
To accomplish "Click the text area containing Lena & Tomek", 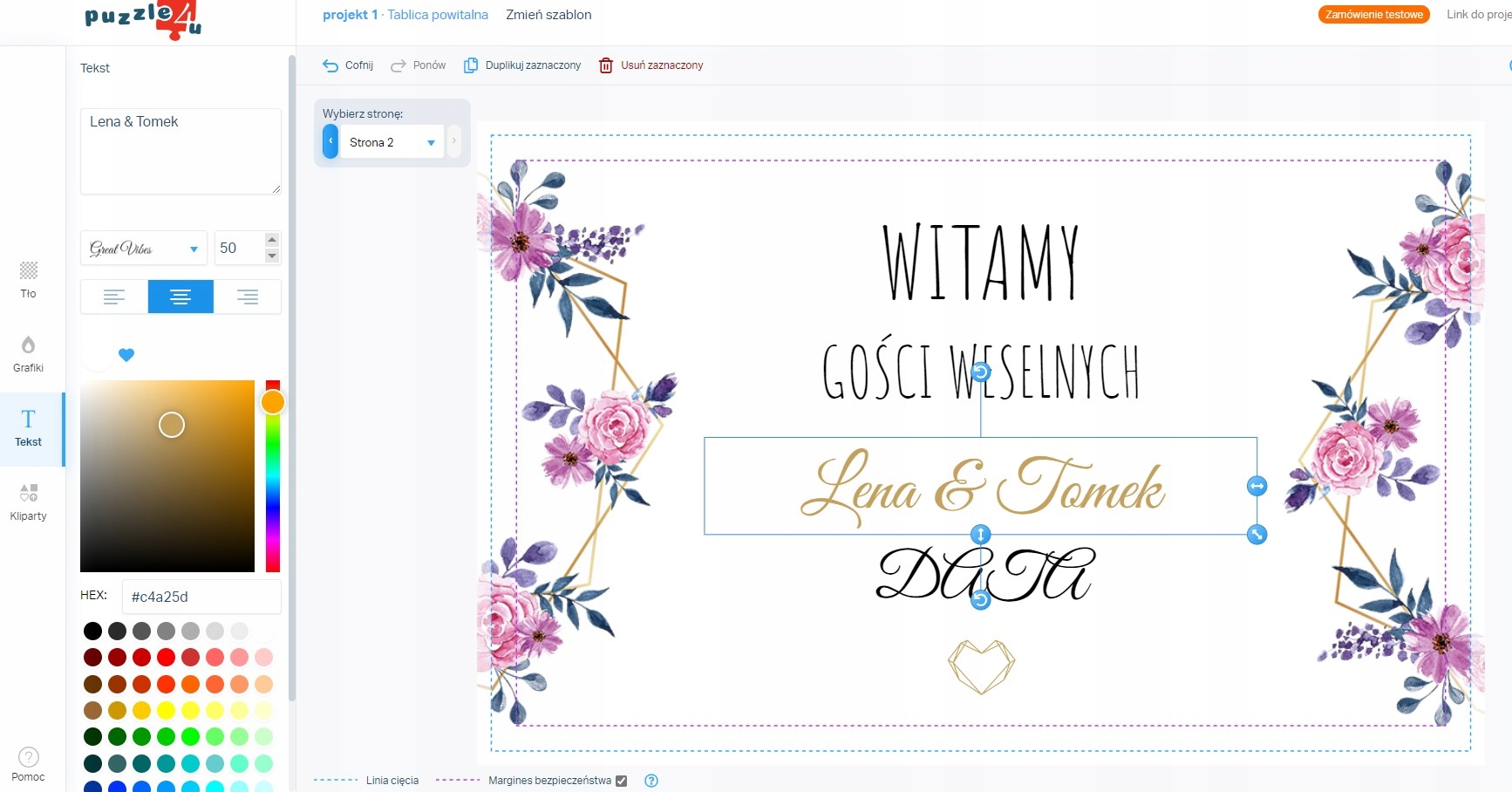I will (180, 151).
